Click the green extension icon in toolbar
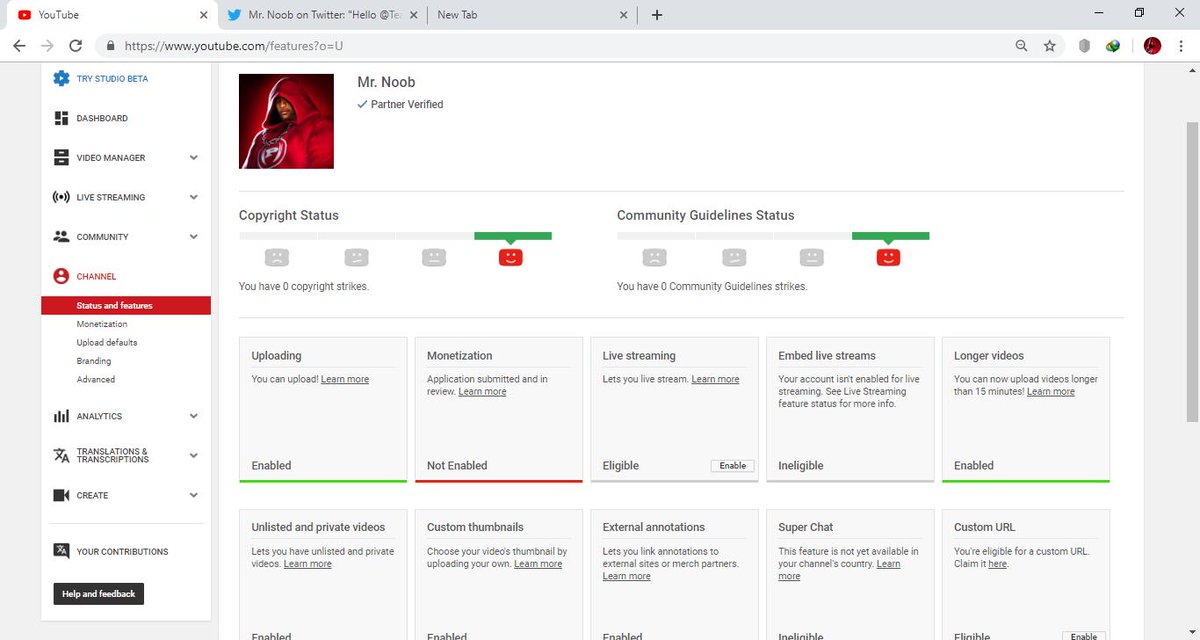Screen dimensions: 1200x640 (x=1112, y=46)
